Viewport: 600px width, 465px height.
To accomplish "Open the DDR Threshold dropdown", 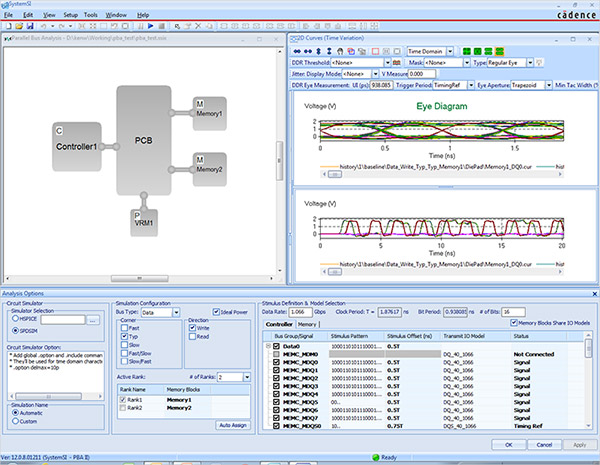I will point(388,62).
